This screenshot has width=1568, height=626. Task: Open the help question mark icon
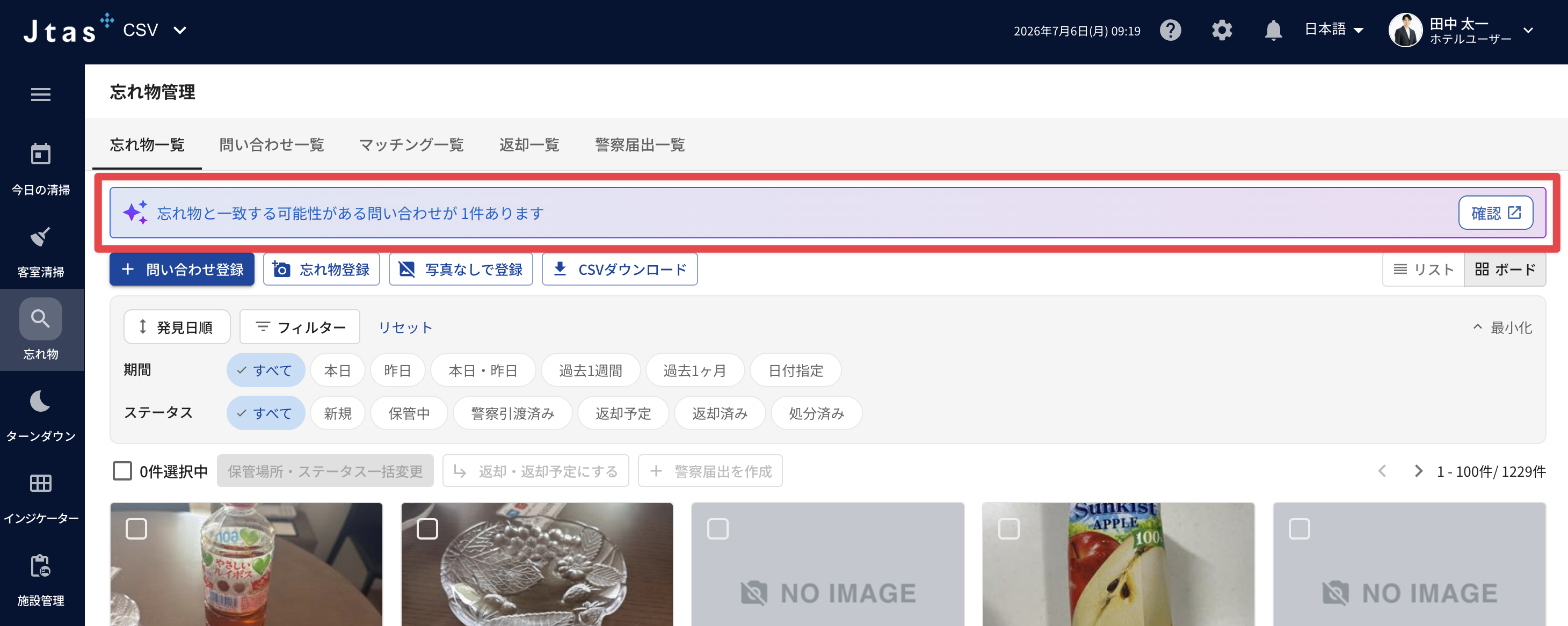[x=1170, y=31]
